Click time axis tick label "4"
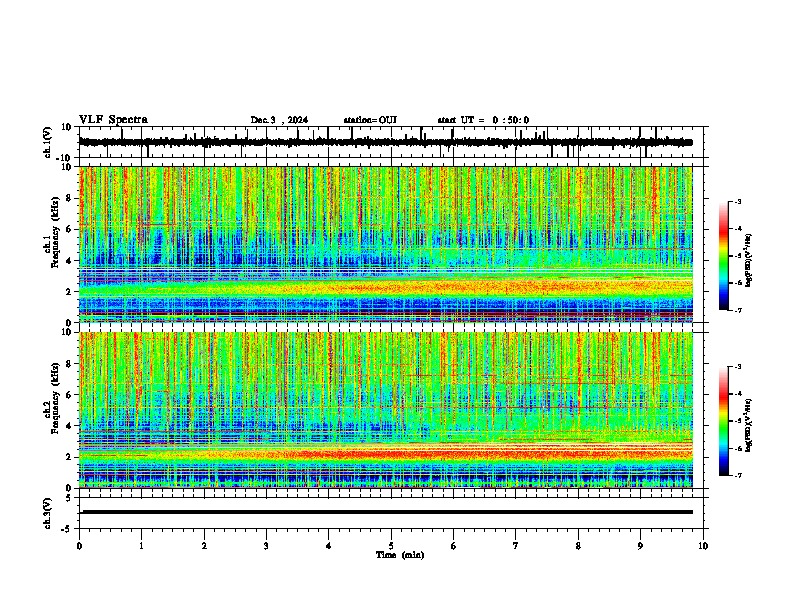Viewport: 792px width, 612px height. coord(329,546)
